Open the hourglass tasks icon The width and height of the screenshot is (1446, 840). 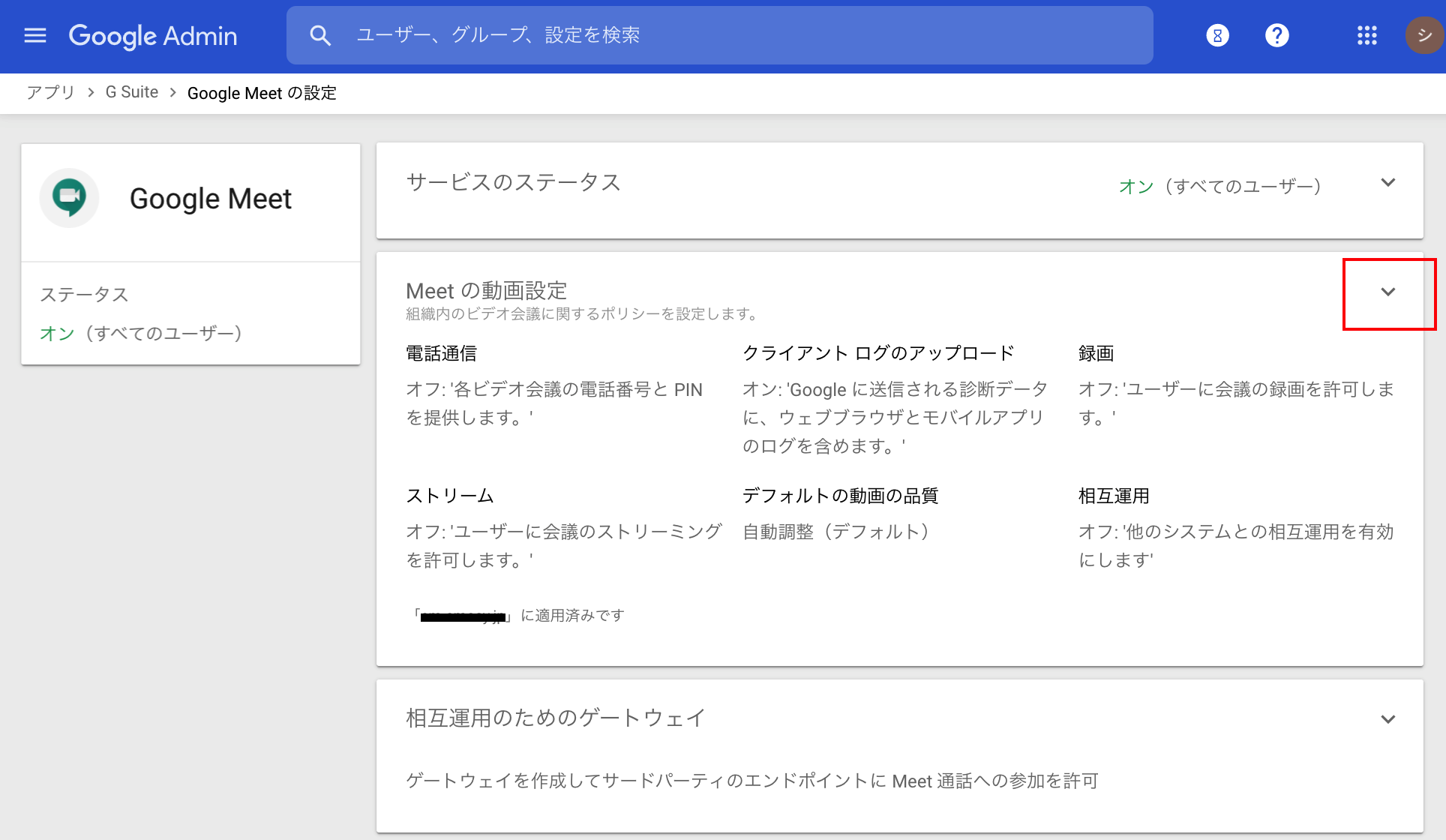[x=1217, y=35]
